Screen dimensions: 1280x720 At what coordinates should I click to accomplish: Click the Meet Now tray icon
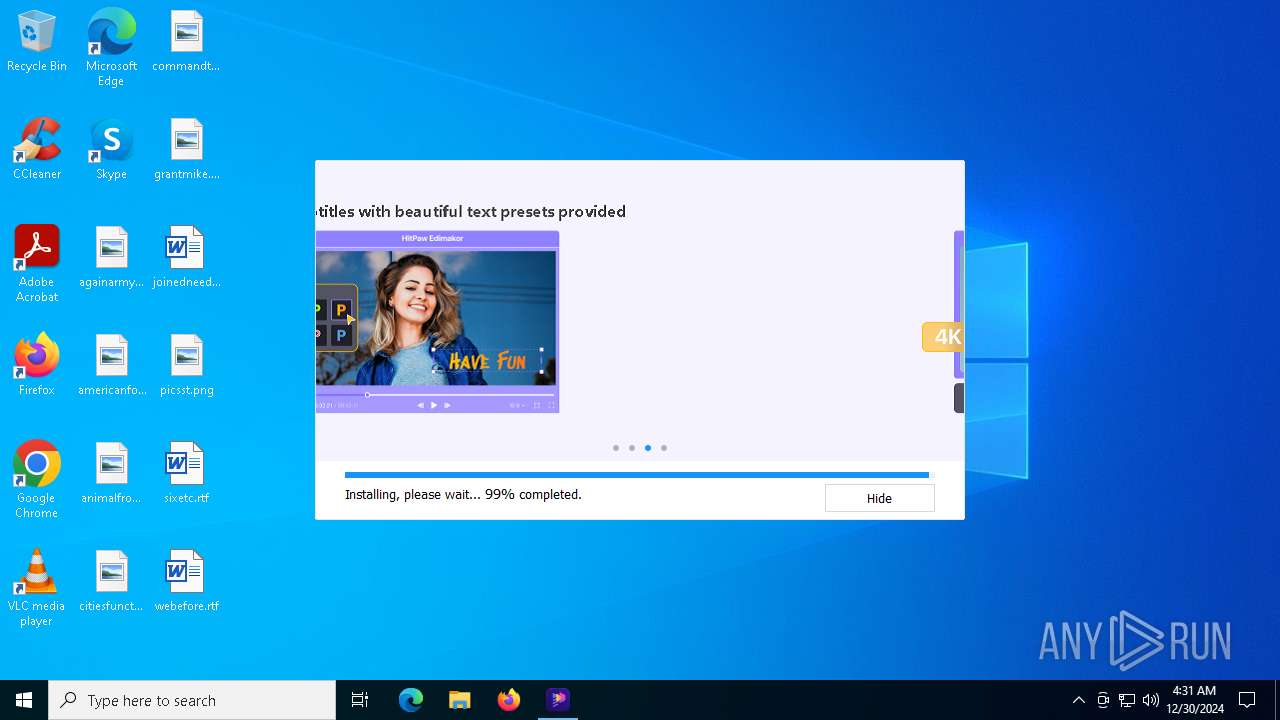pos(1103,700)
